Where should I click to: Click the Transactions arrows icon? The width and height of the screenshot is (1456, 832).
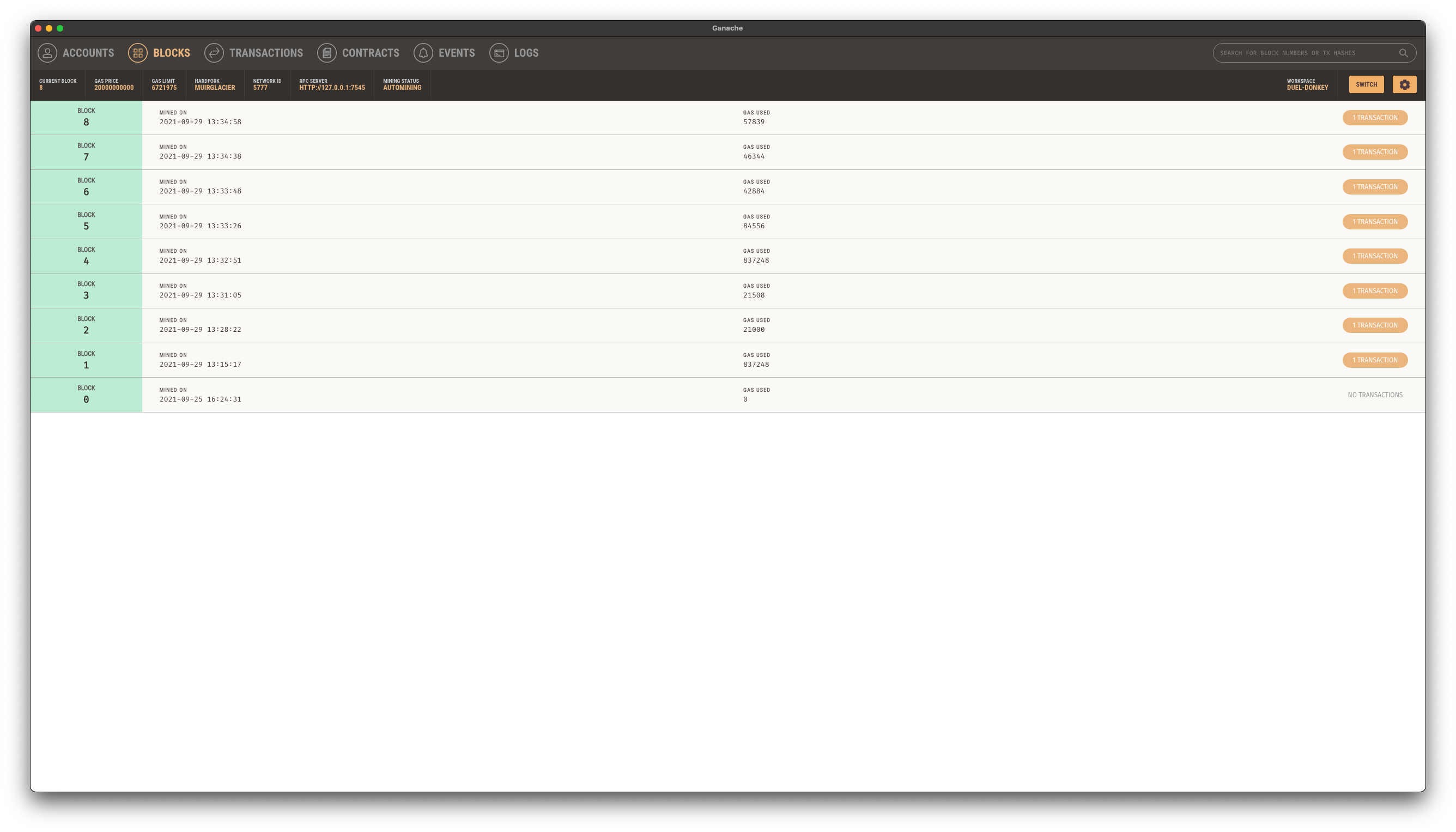pyautogui.click(x=214, y=52)
